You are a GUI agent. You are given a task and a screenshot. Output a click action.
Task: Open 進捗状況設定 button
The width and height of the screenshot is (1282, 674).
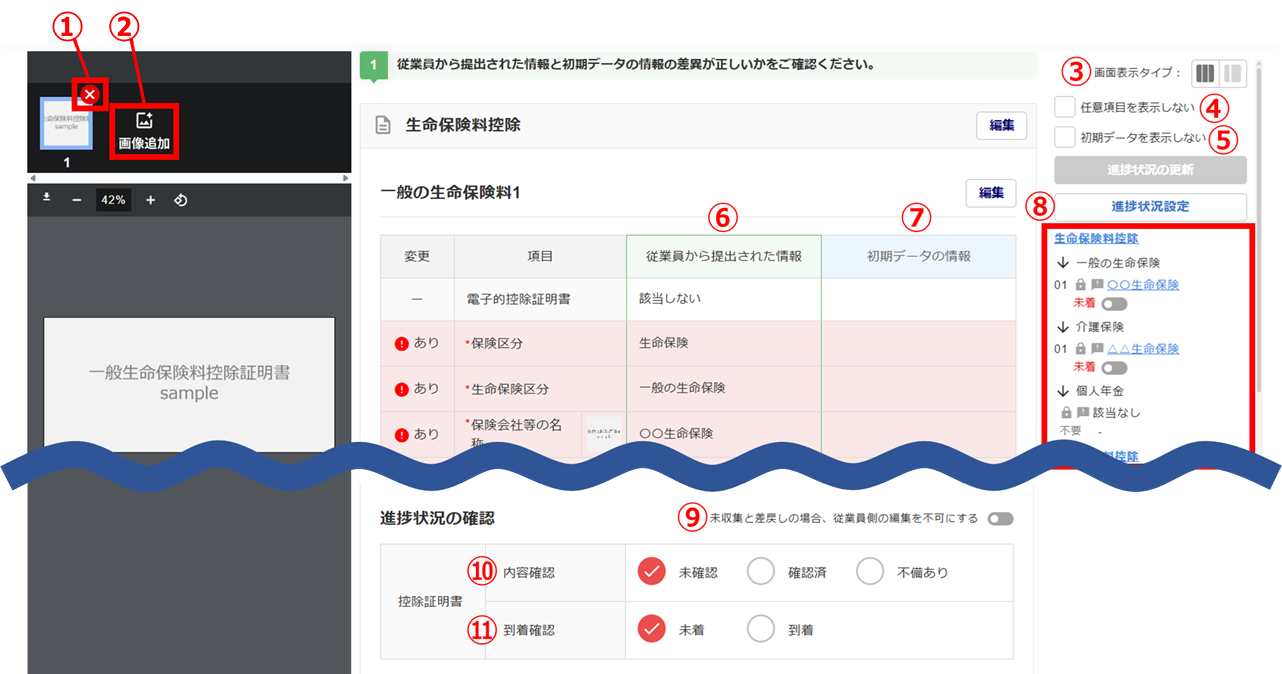click(1150, 207)
